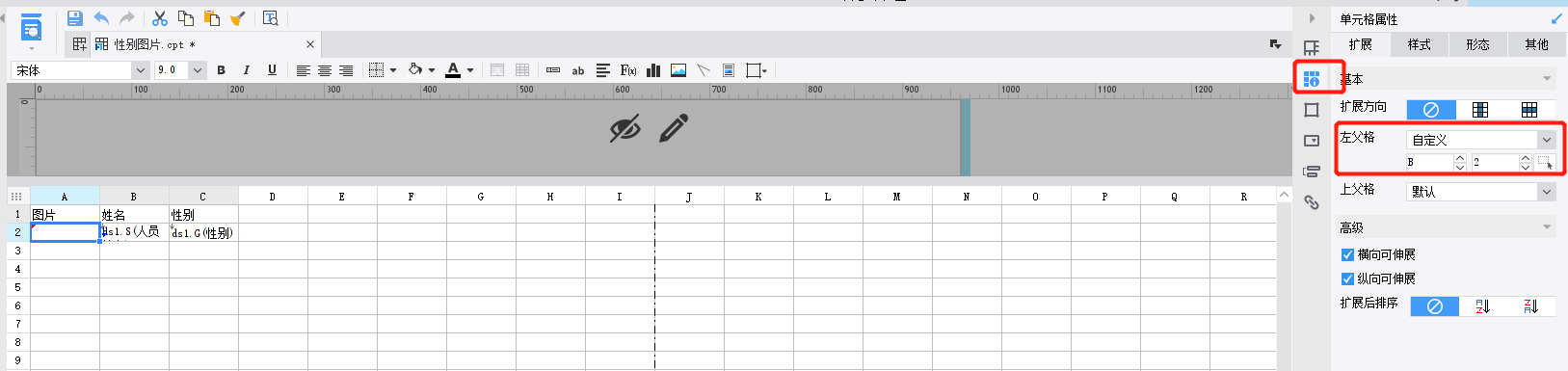Switch to the 样式 tab
The height and width of the screenshot is (371, 1568).
click(1420, 44)
